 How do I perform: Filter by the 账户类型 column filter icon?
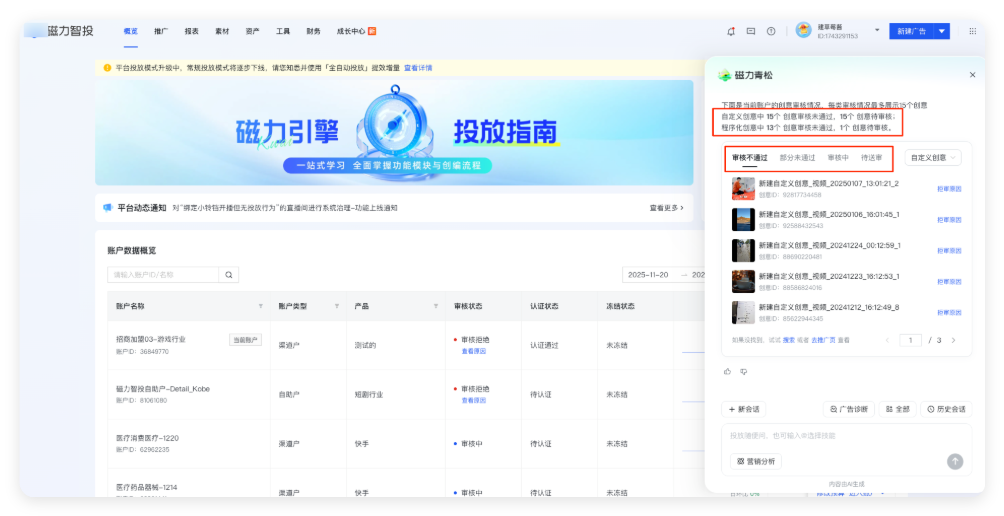[337, 307]
